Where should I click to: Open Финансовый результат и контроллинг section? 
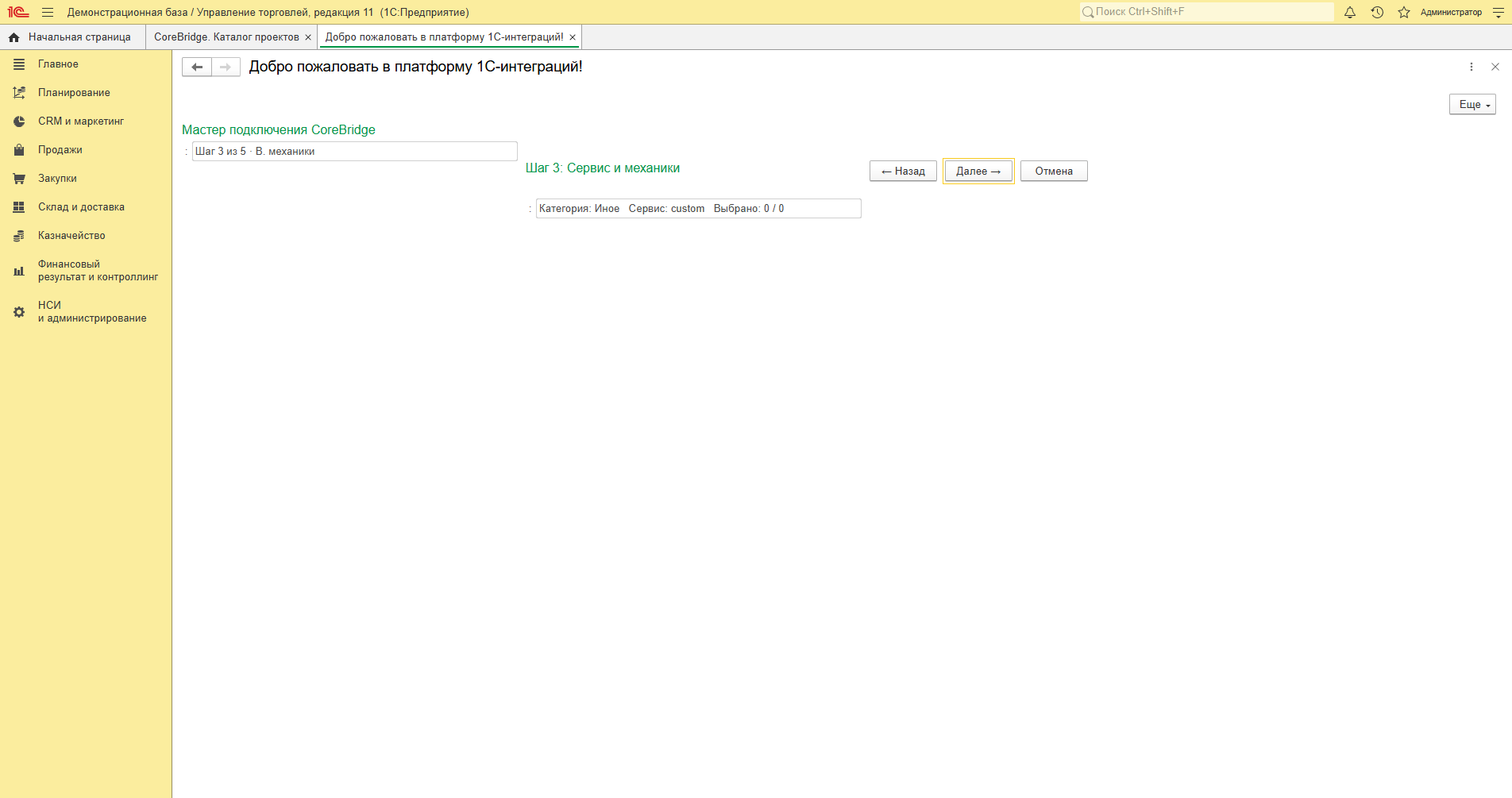(x=86, y=271)
